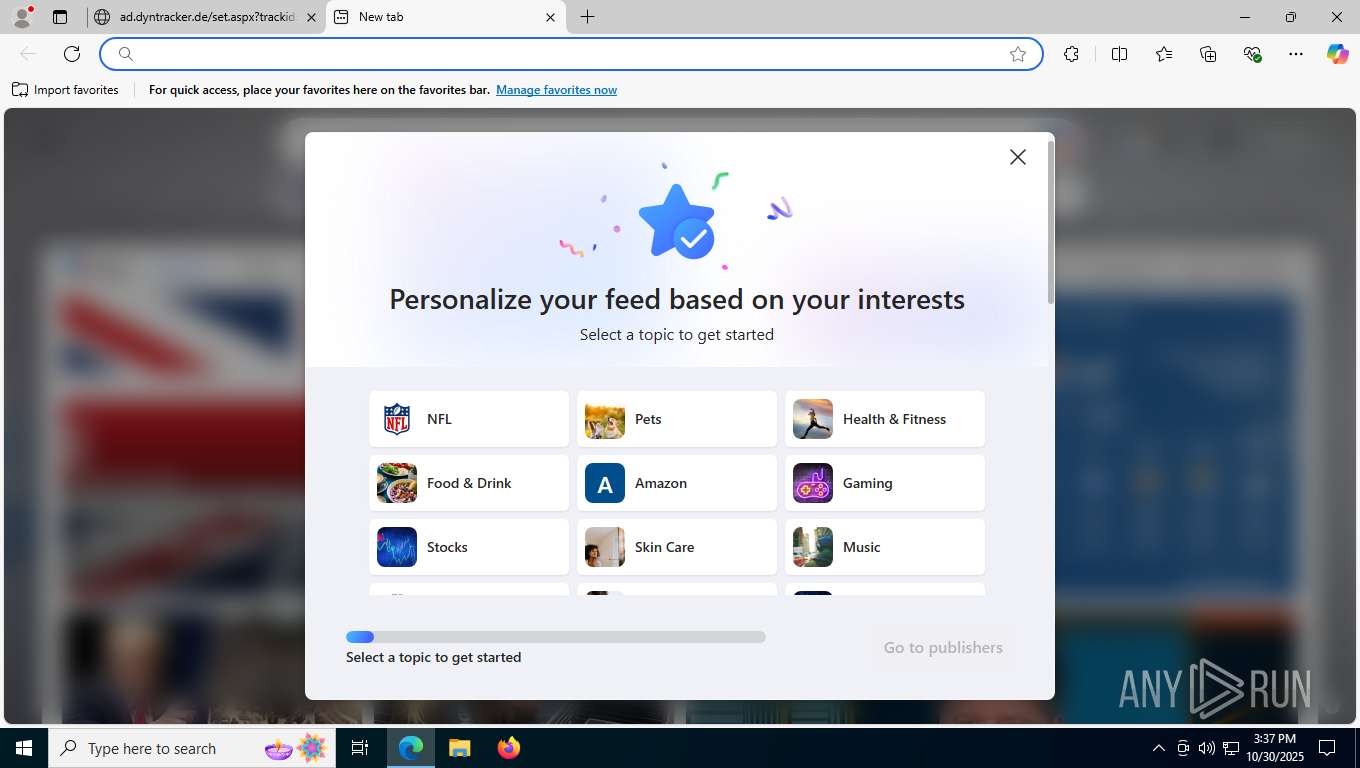The height and width of the screenshot is (768, 1360).
Task: Close the New tab tab
Action: tap(551, 17)
